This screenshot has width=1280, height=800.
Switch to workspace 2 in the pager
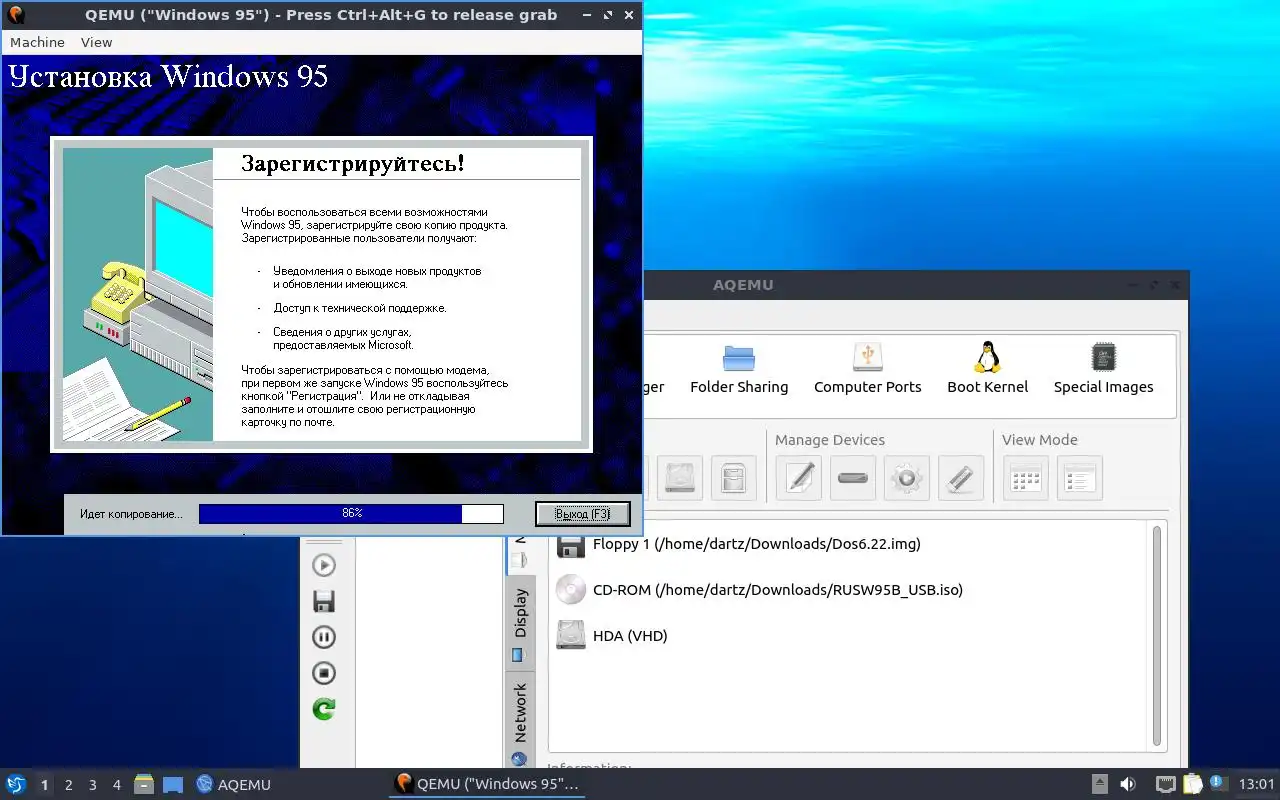coord(68,785)
